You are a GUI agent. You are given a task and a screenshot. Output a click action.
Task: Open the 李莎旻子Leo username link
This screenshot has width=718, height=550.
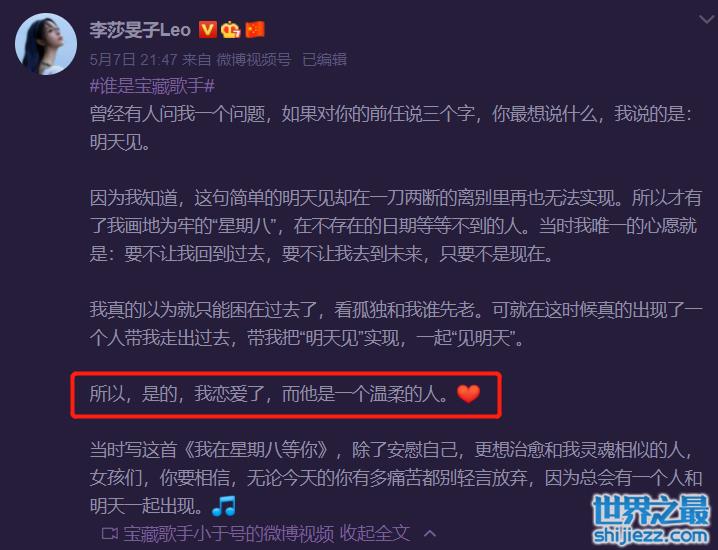coord(140,30)
